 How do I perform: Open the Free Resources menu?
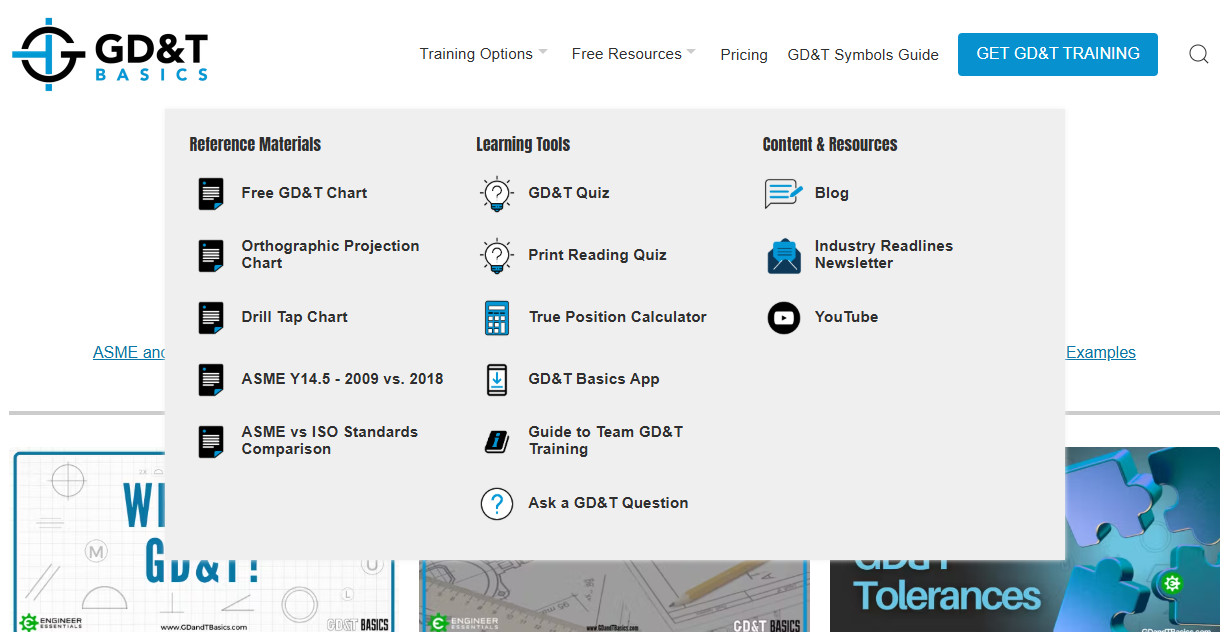627,54
